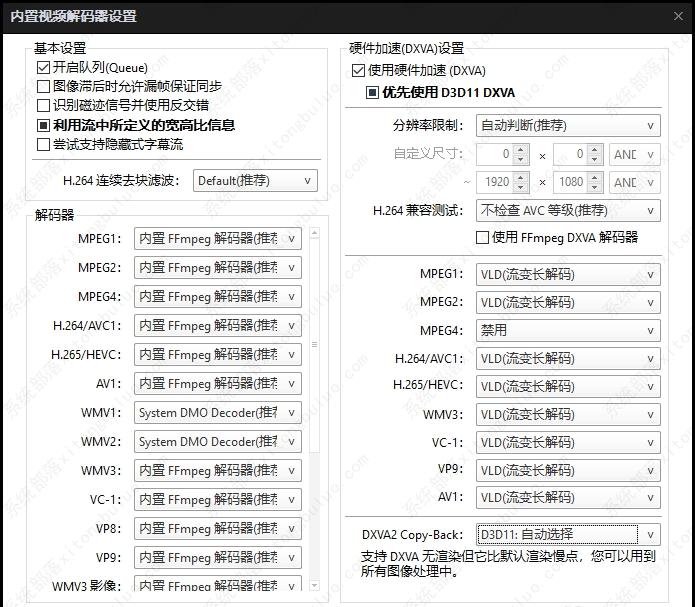The image size is (695, 607).
Task: Open the MPEG1 decoder dropdown in 解码器
Action: click(219, 239)
